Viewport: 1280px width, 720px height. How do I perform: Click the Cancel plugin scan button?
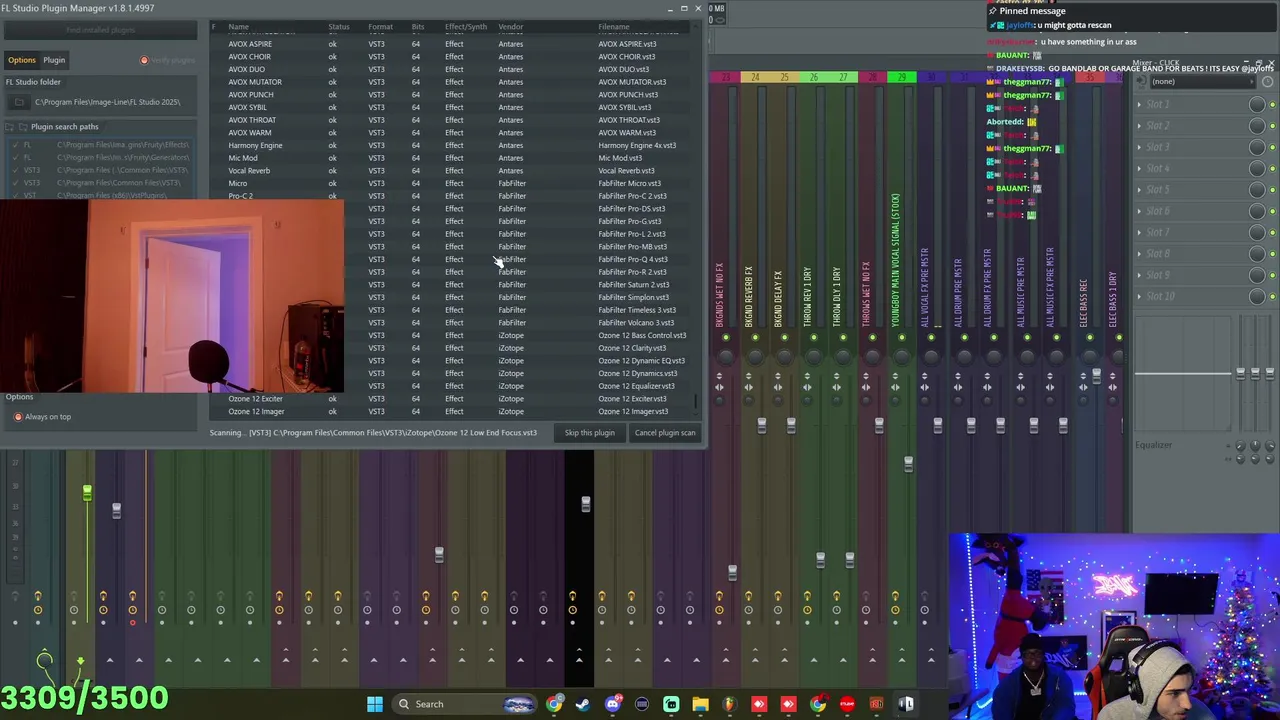pyautogui.click(x=664, y=433)
